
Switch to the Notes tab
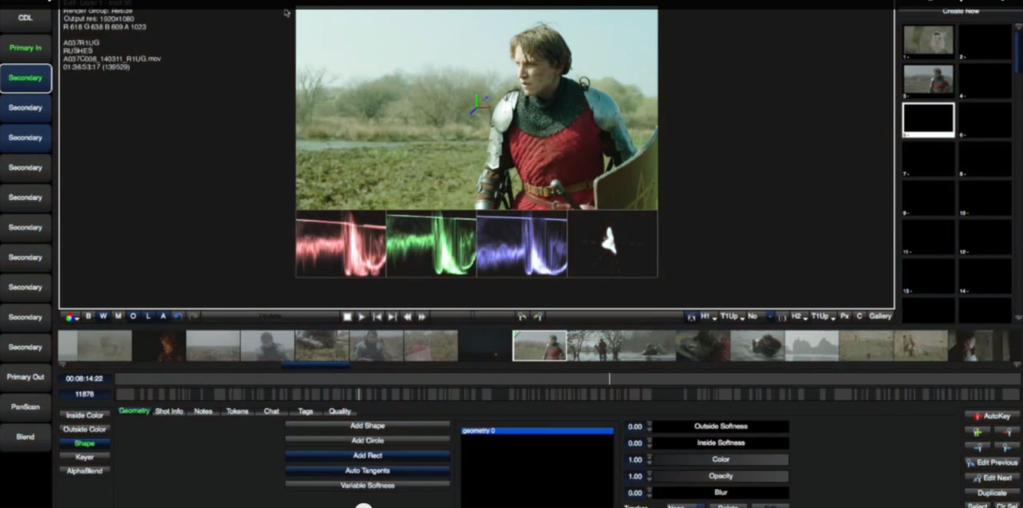204,411
